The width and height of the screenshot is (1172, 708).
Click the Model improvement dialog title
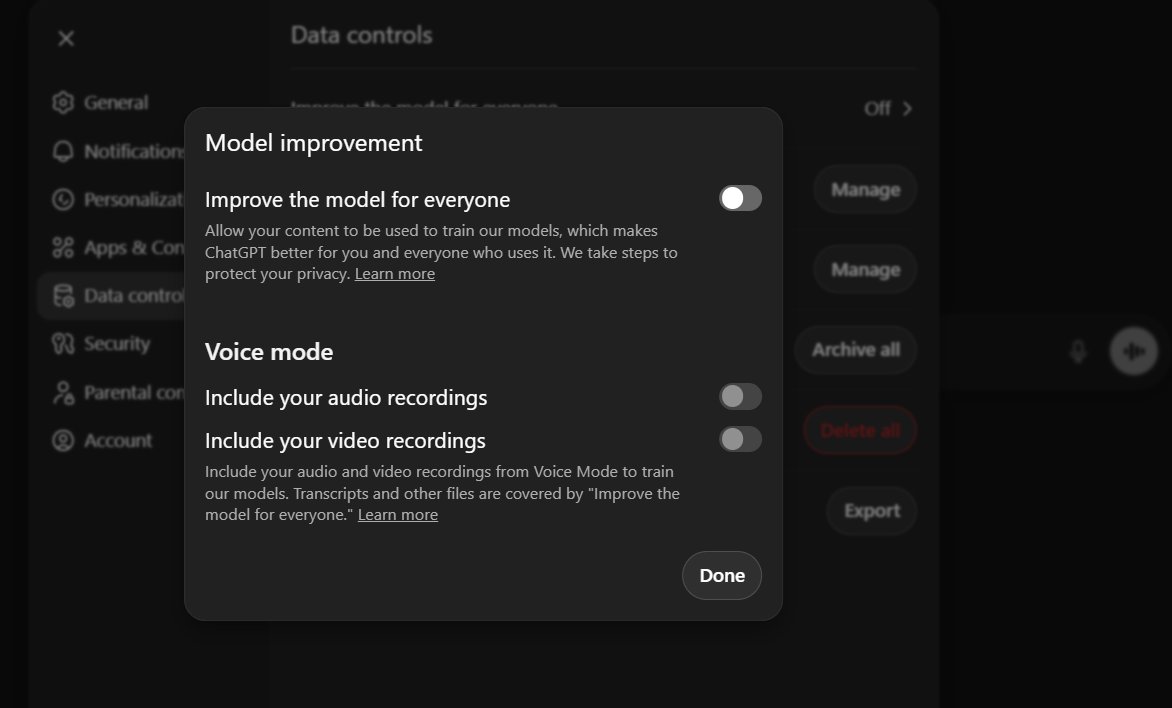tap(314, 143)
